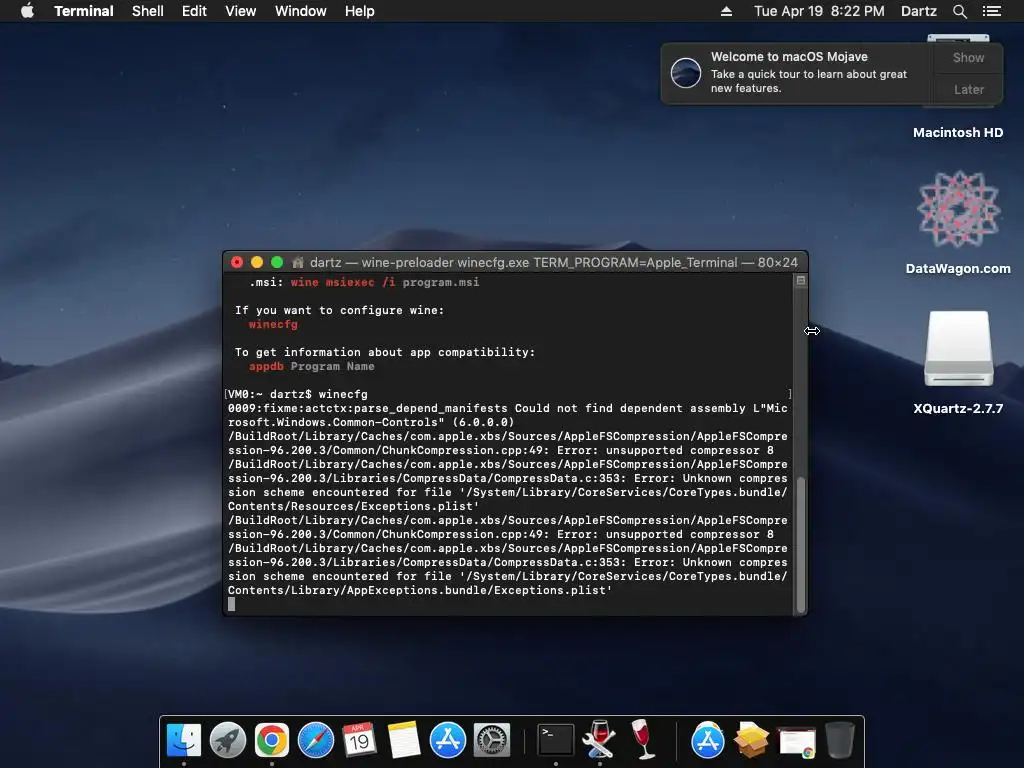Open Notification Center list icon

click(991, 11)
